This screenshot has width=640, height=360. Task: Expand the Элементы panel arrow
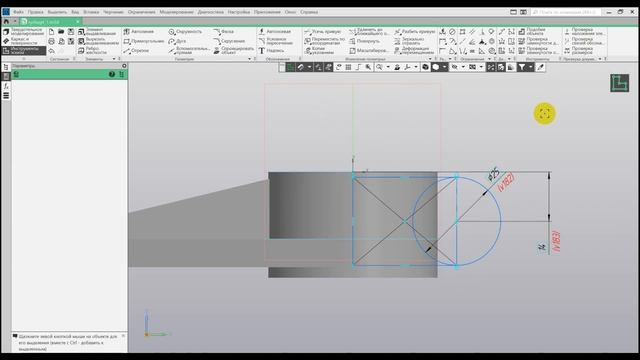coord(114,59)
